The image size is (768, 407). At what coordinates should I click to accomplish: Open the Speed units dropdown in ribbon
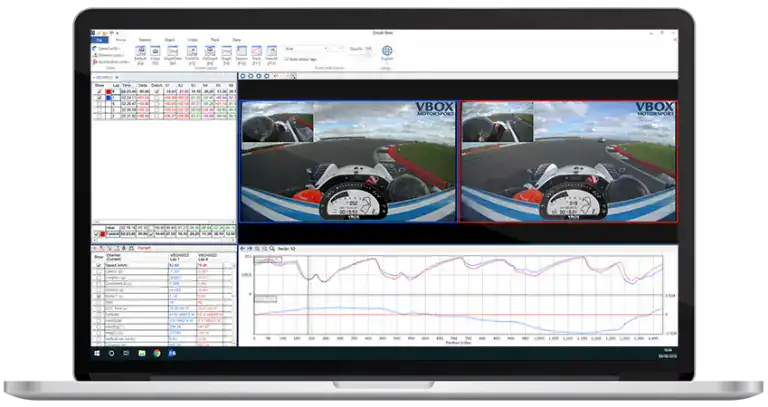(107, 48)
